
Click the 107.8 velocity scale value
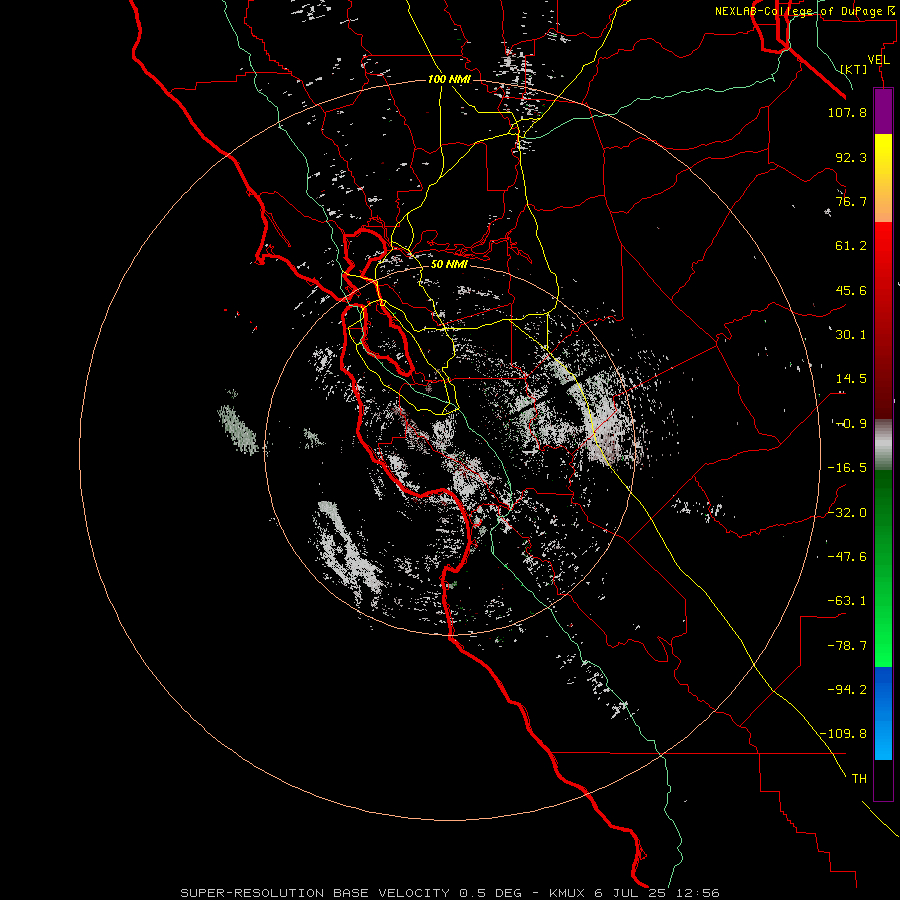pos(847,112)
